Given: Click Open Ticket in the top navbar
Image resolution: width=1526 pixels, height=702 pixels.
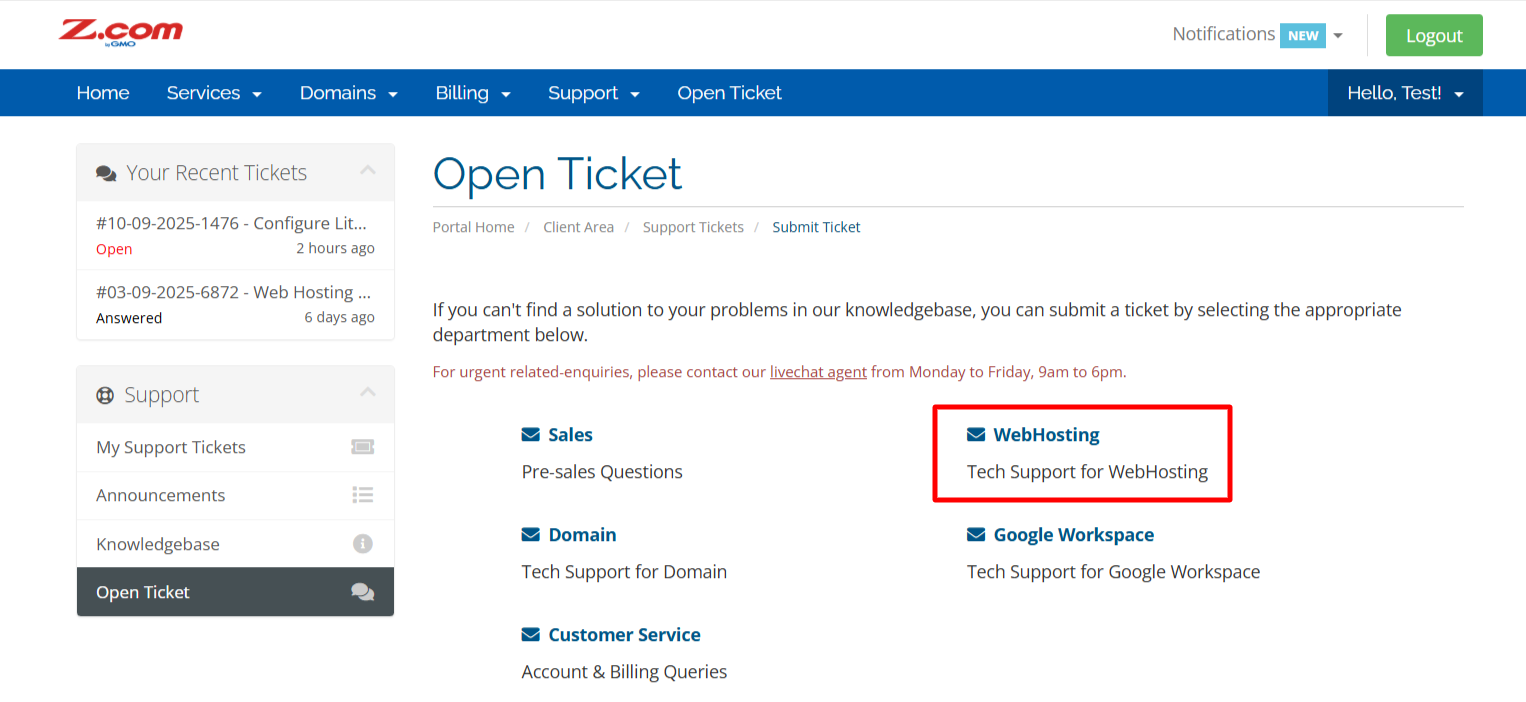Looking at the screenshot, I should pos(729,93).
